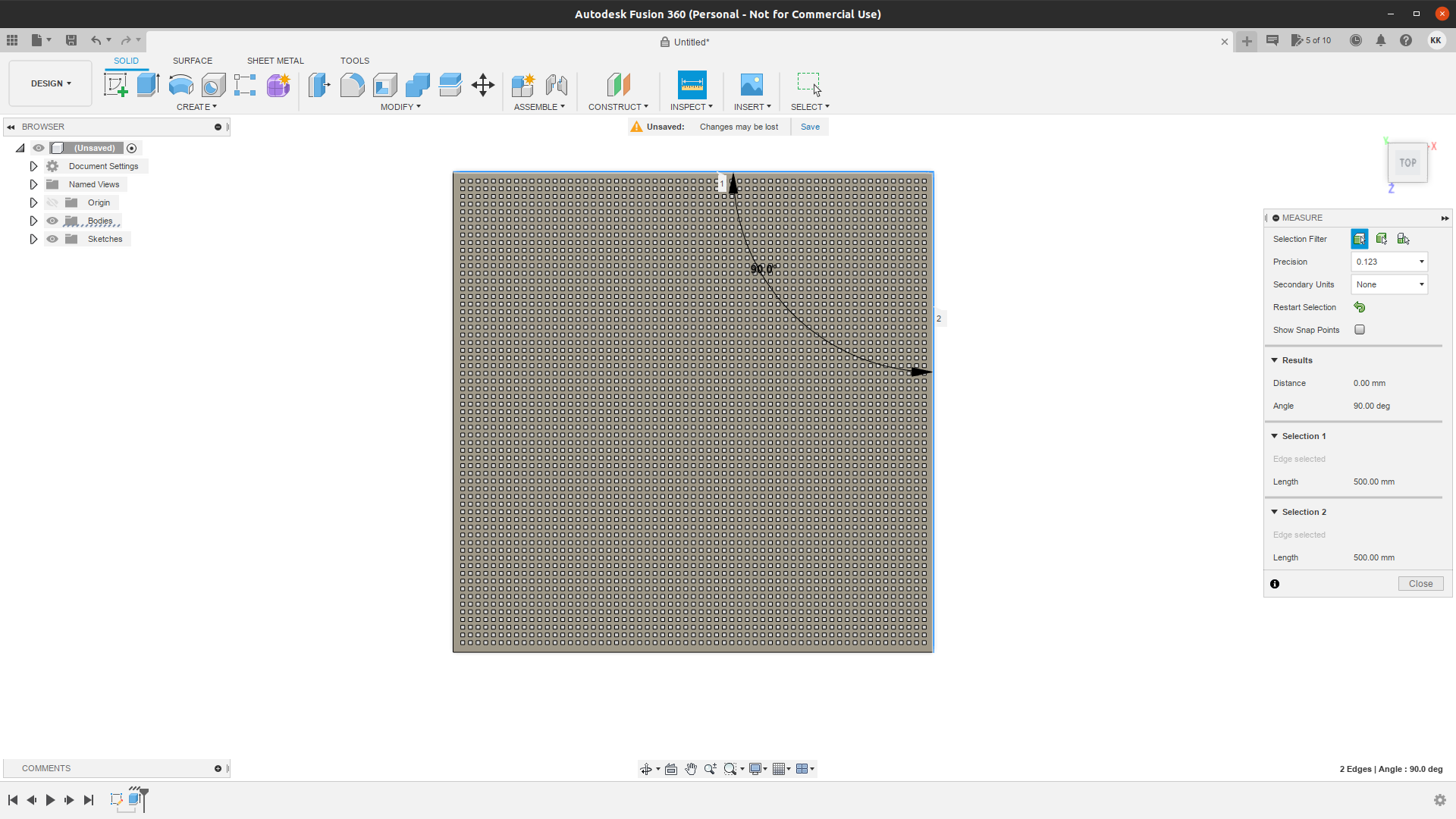Open the Measure tool under Inspect

pos(692,85)
